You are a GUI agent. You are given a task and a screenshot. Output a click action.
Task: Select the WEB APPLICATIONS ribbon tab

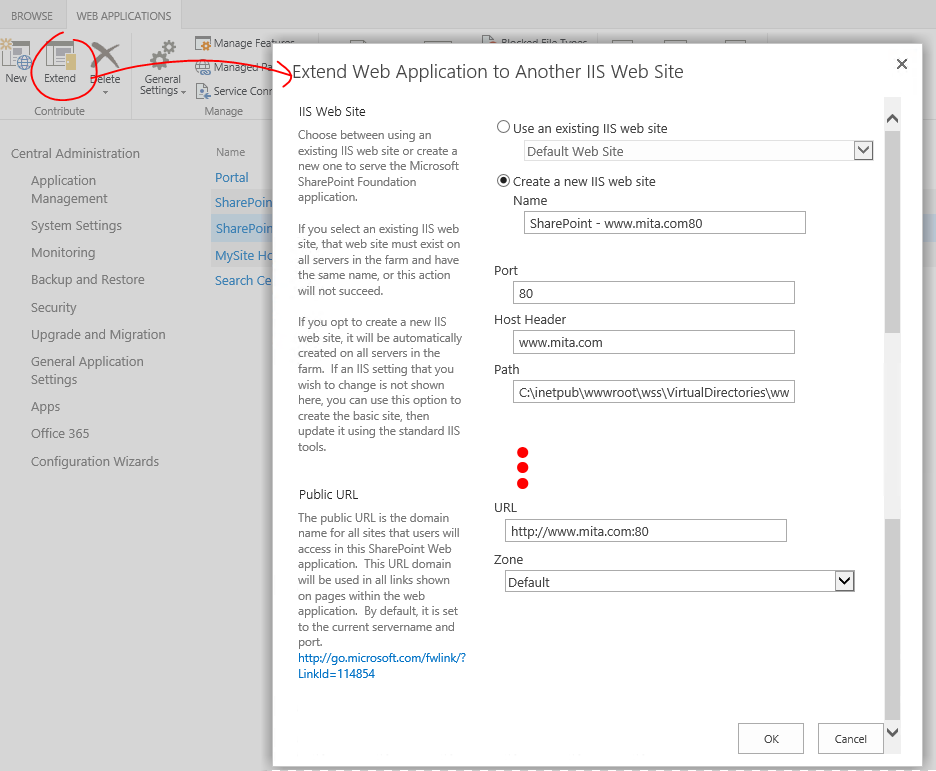[x=123, y=15]
